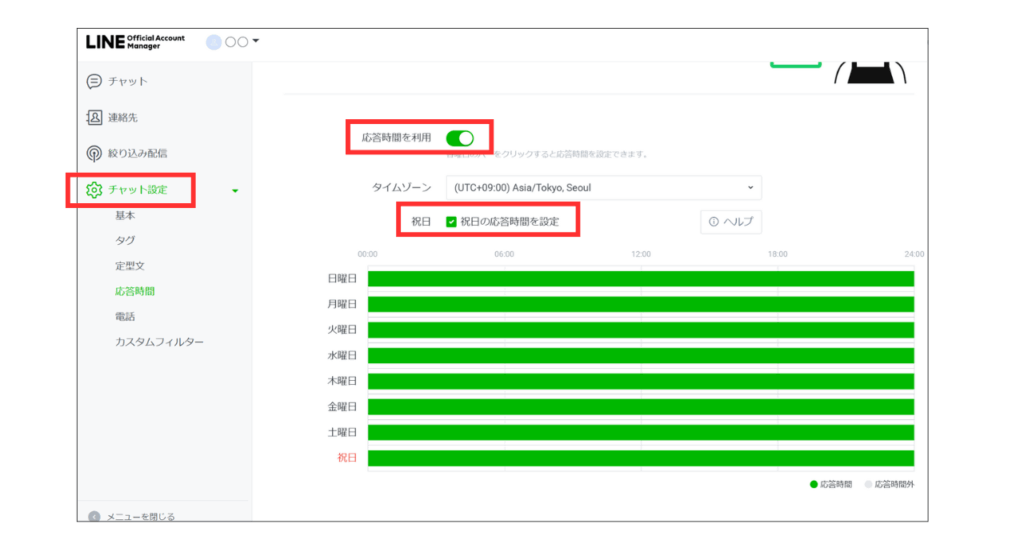Viewport: 1024px width, 536px height.
Task: Open the チャット chat bubble icon
Action: [94, 81]
